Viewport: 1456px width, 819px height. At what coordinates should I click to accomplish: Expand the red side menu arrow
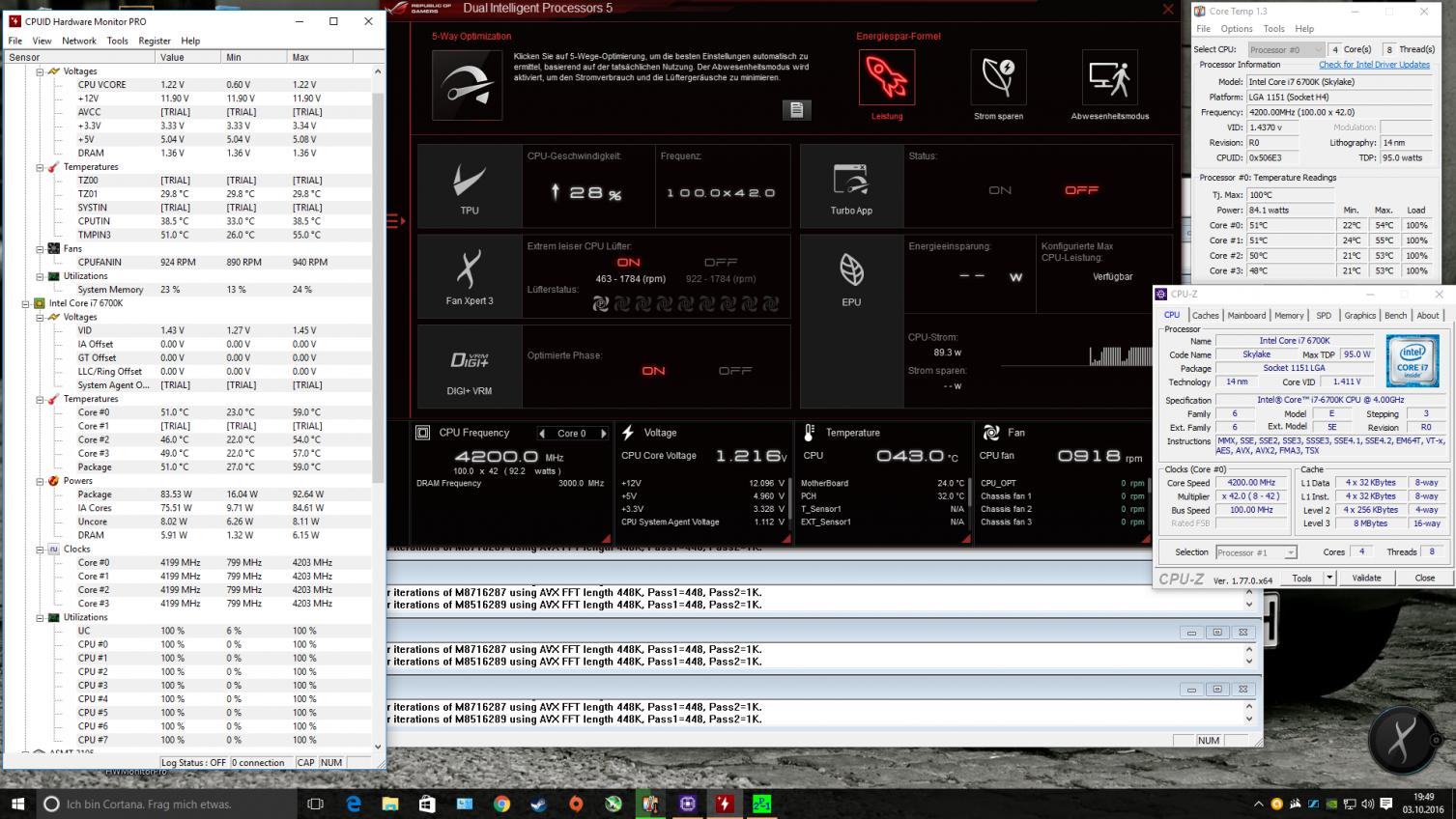click(x=395, y=221)
